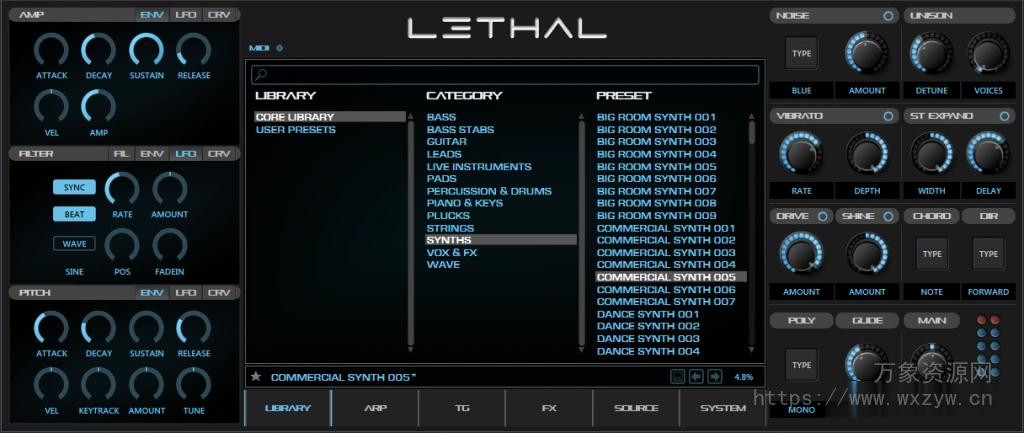The image size is (1024, 433).
Task: Click the AMP Attack knob
Action: (51, 50)
